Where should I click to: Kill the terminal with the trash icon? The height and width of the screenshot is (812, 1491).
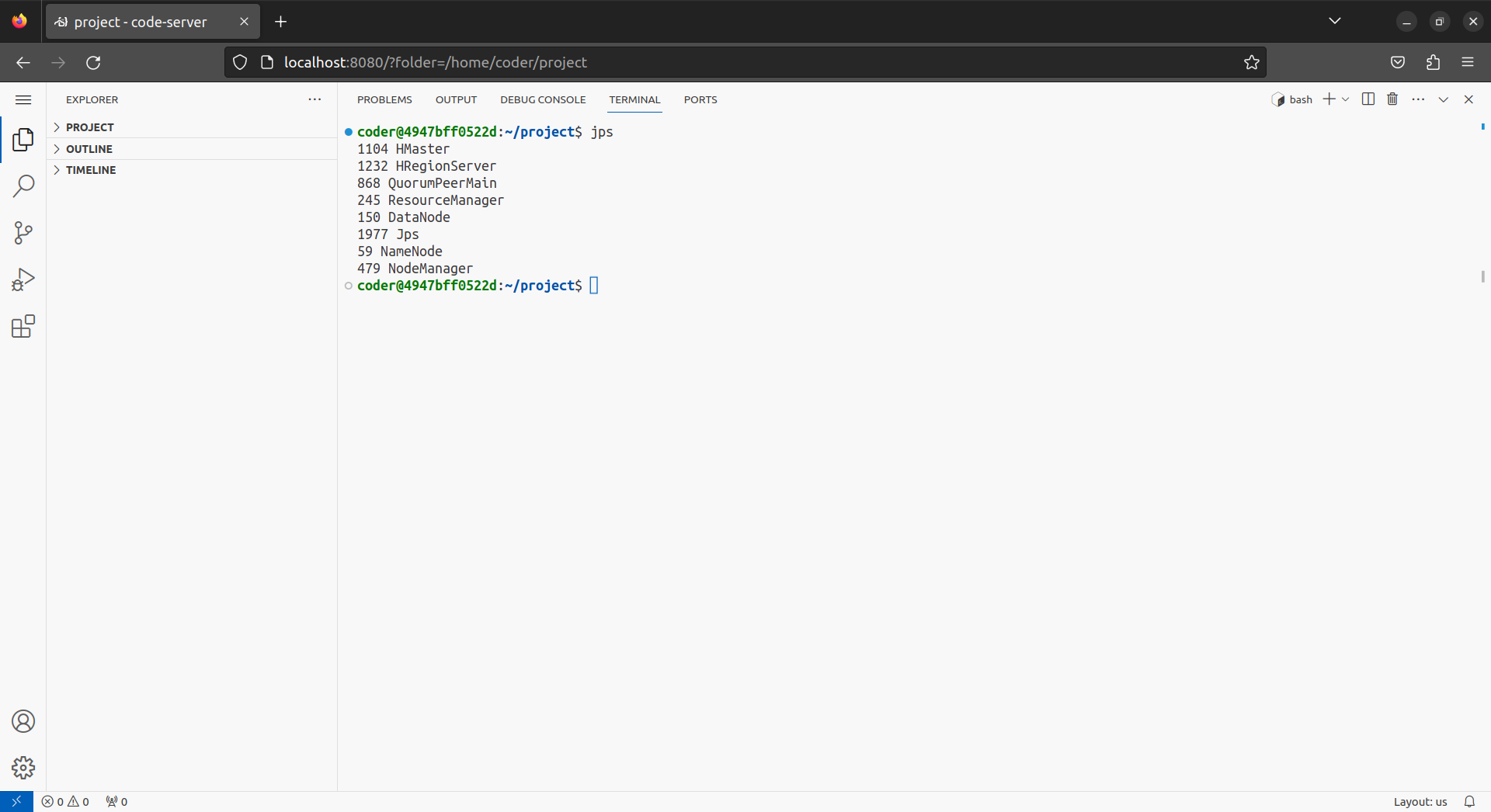coord(1392,99)
